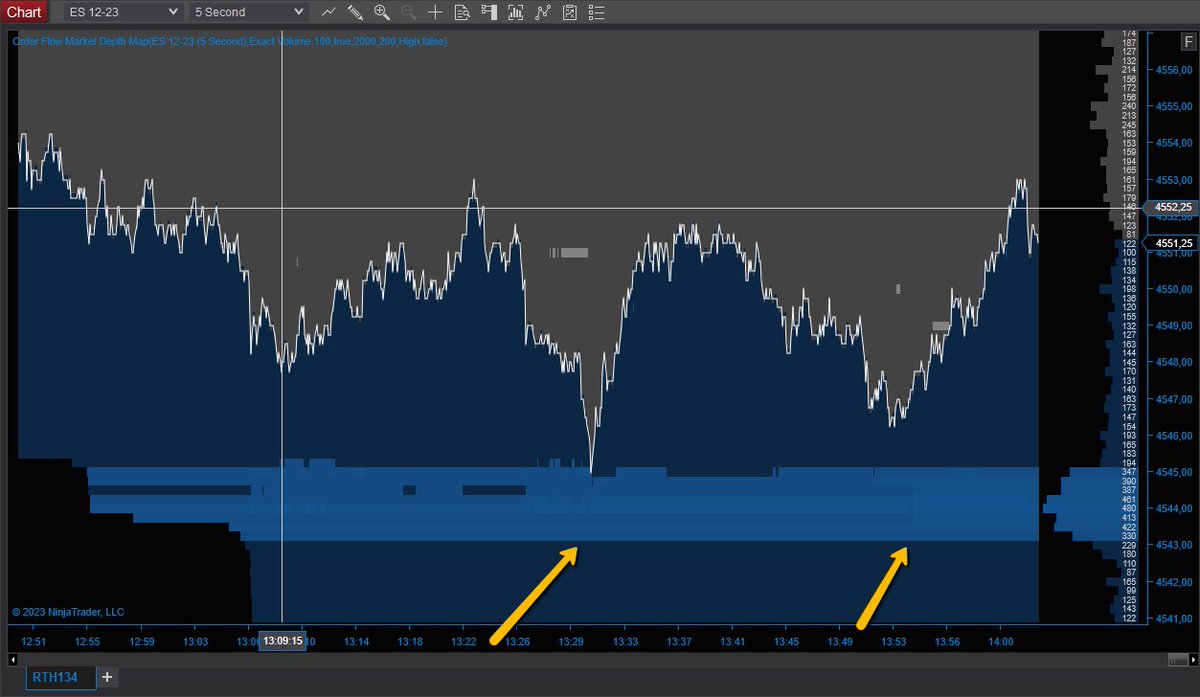Open the Strategies icon

point(569,12)
